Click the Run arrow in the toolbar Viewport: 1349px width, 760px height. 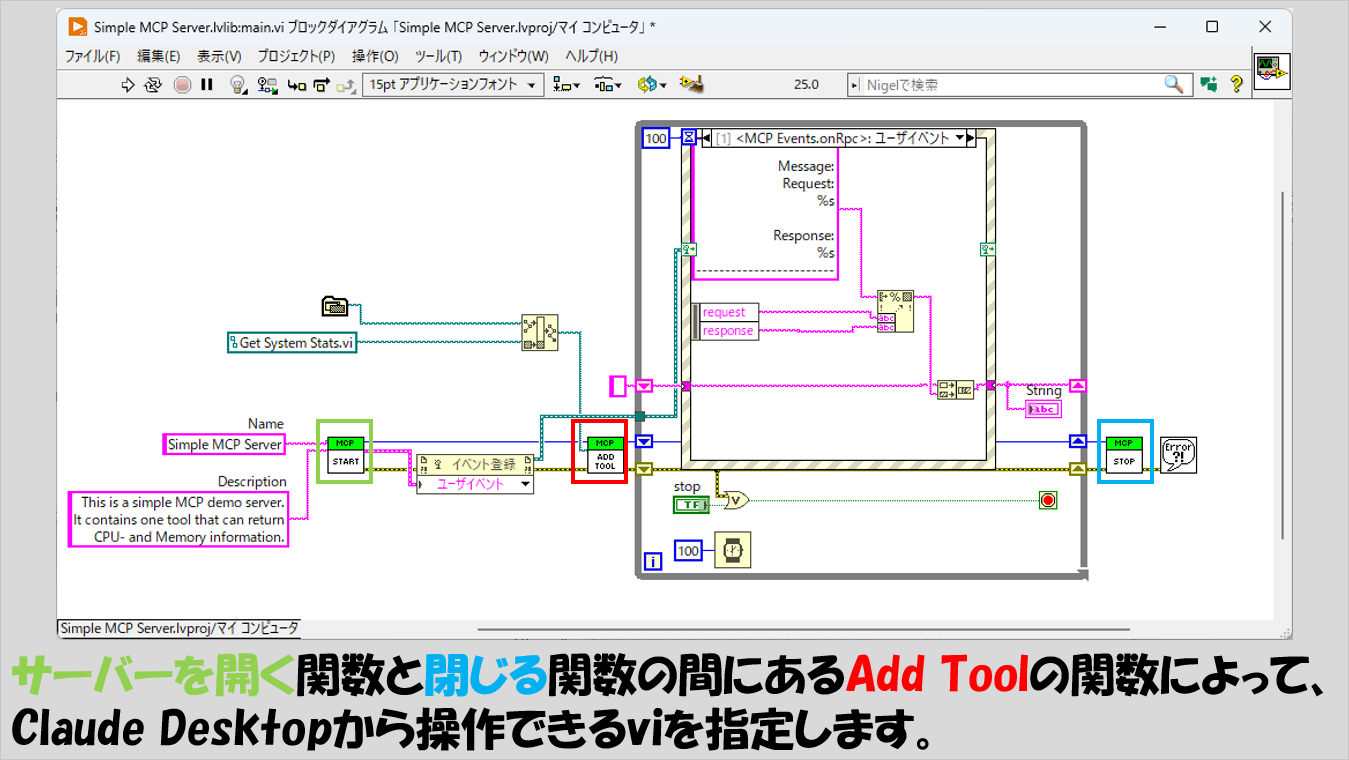point(127,85)
